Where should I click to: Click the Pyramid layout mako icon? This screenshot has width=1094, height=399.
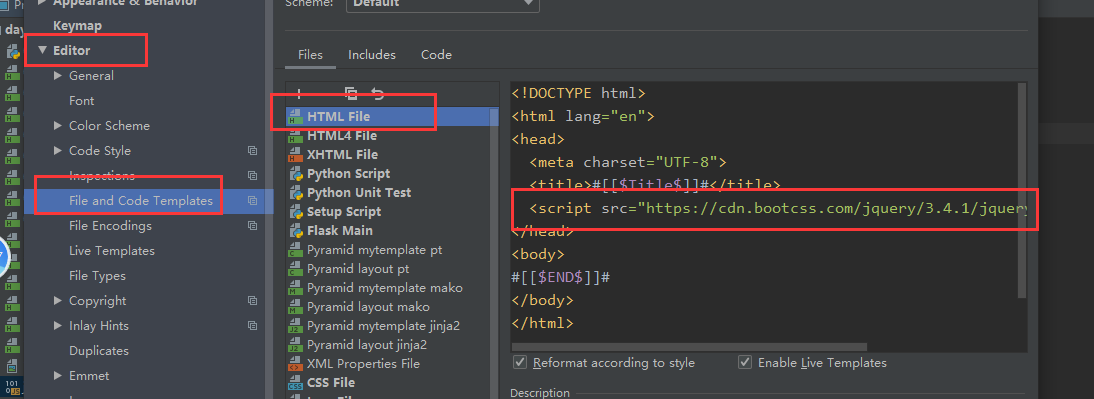point(295,307)
